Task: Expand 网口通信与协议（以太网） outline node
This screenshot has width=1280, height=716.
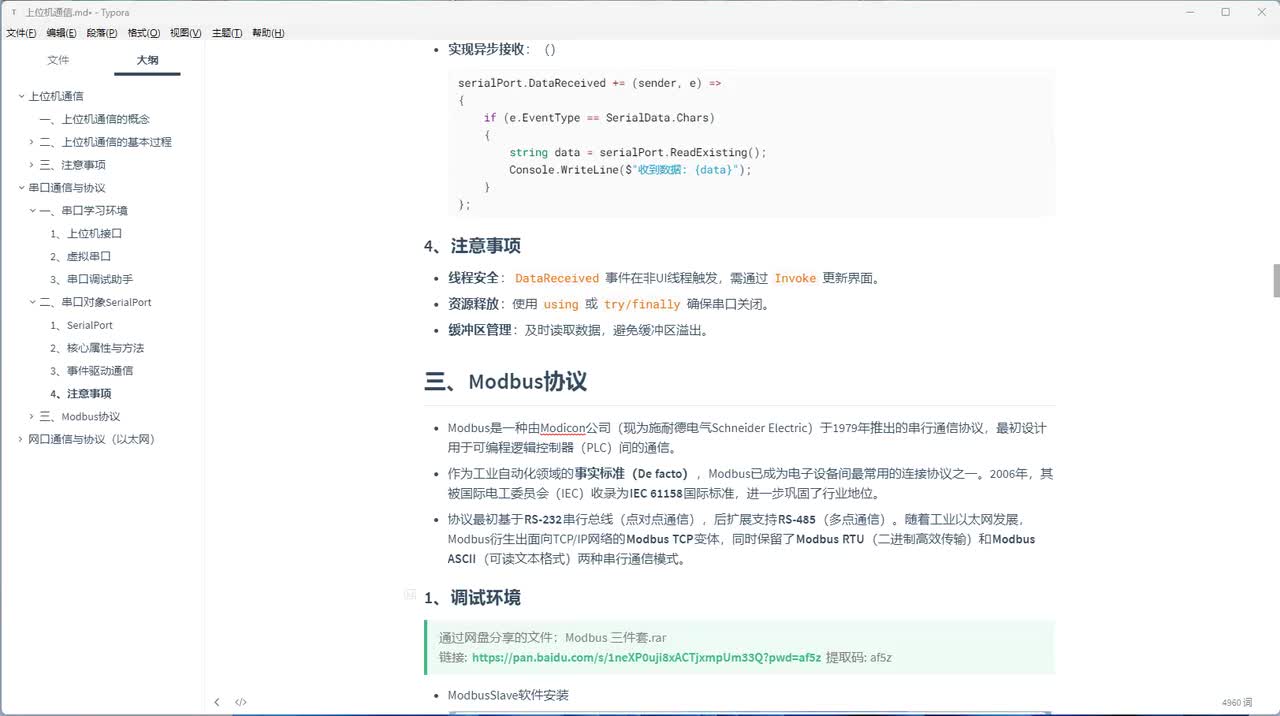Action: pos(21,439)
